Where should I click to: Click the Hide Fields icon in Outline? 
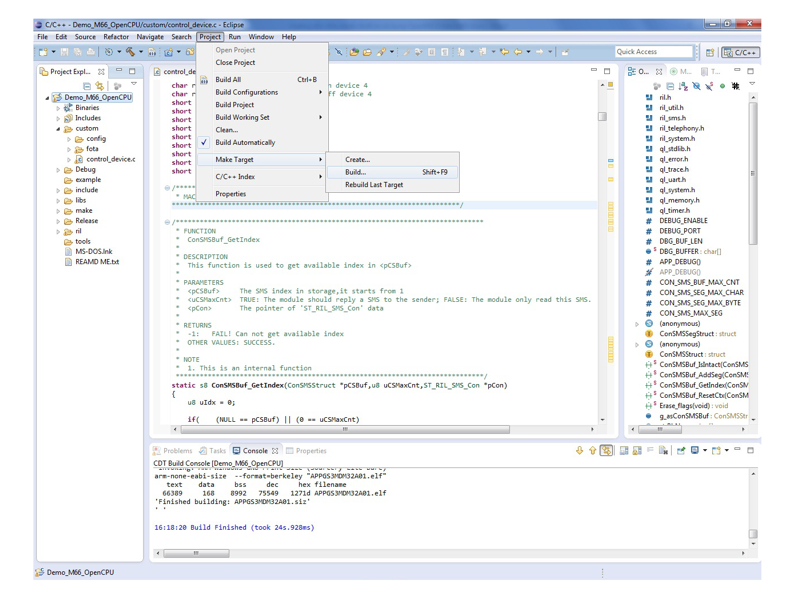coord(696,86)
